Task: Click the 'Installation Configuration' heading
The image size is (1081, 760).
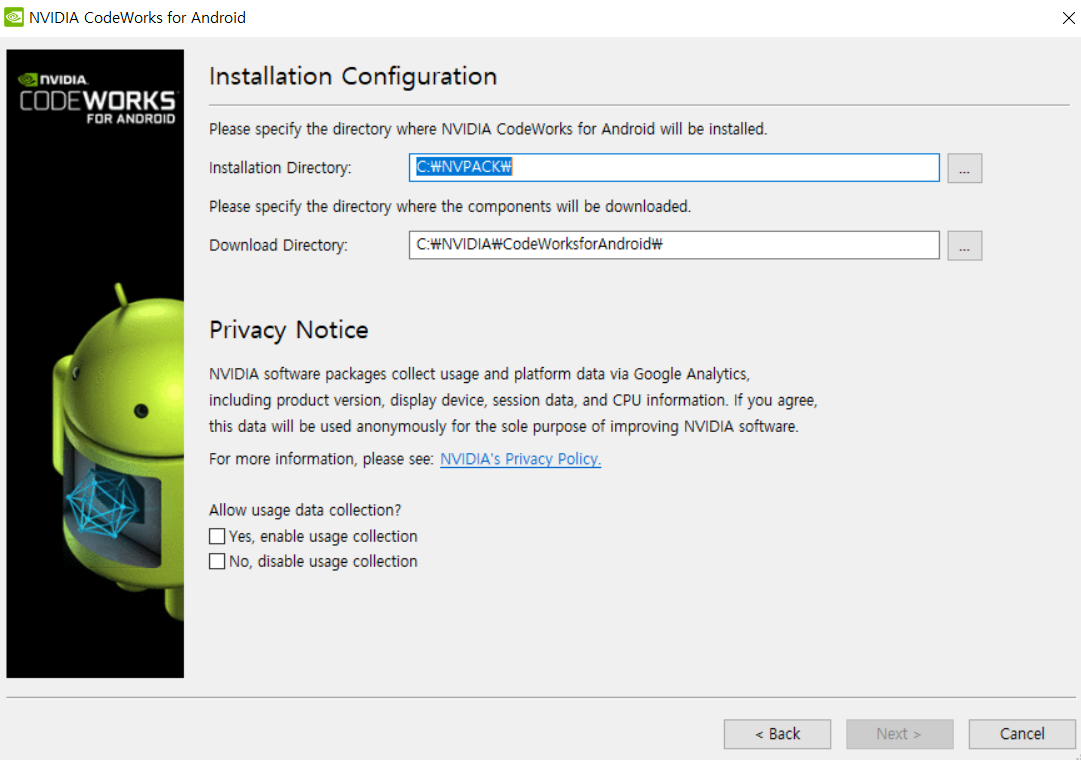Action: [x=353, y=77]
